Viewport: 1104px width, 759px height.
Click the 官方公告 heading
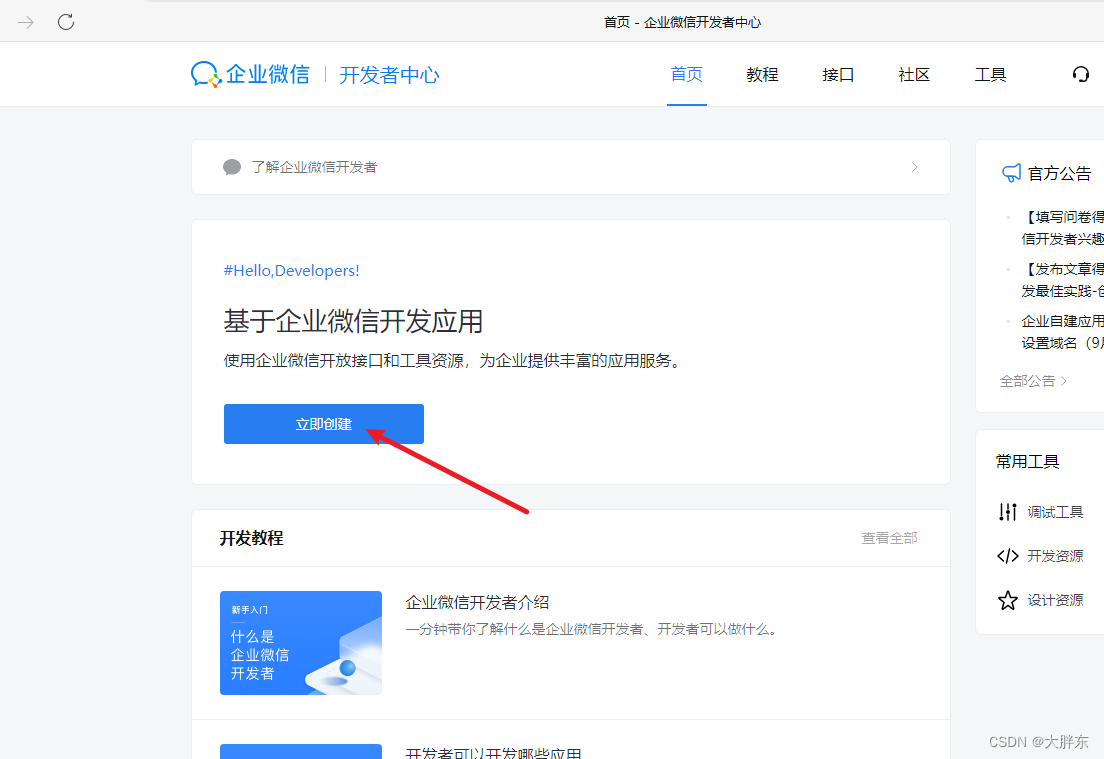click(1059, 173)
